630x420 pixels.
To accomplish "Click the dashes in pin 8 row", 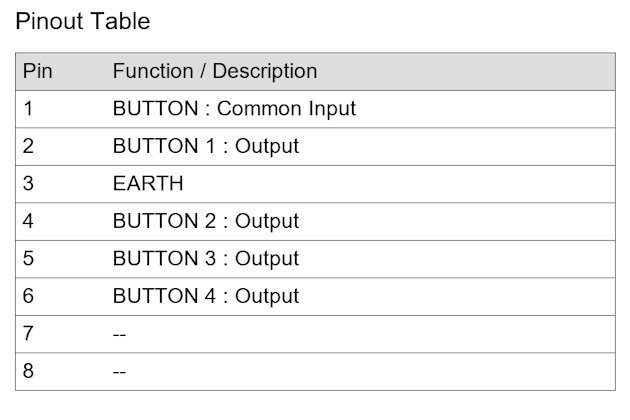I will [119, 372].
